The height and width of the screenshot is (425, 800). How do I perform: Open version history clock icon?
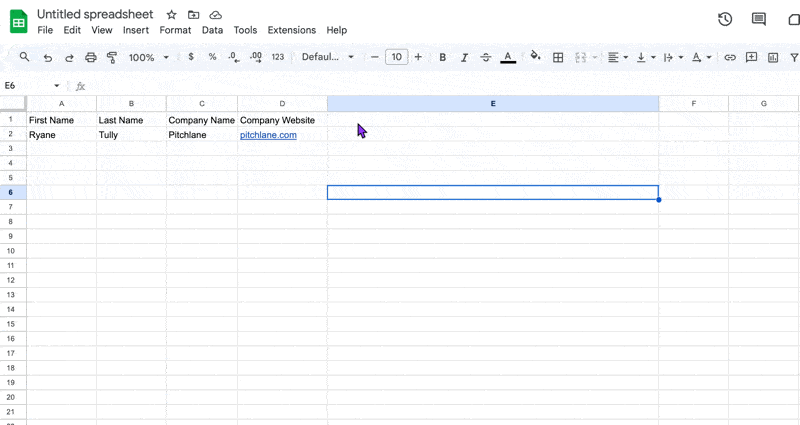725,19
